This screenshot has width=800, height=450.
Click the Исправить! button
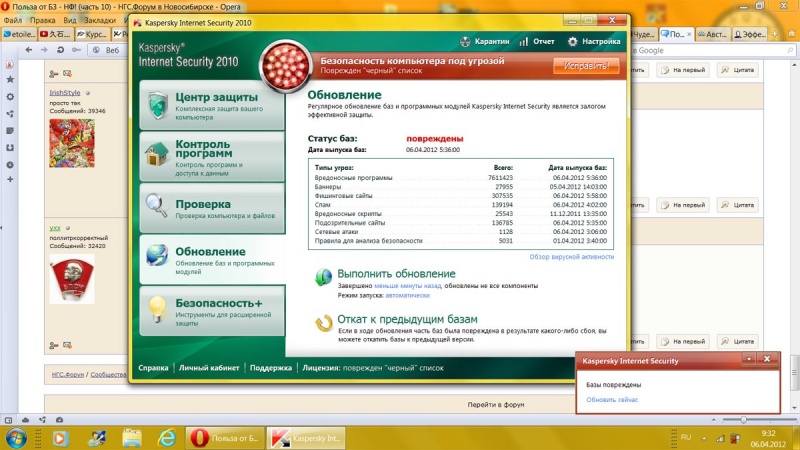[586, 66]
